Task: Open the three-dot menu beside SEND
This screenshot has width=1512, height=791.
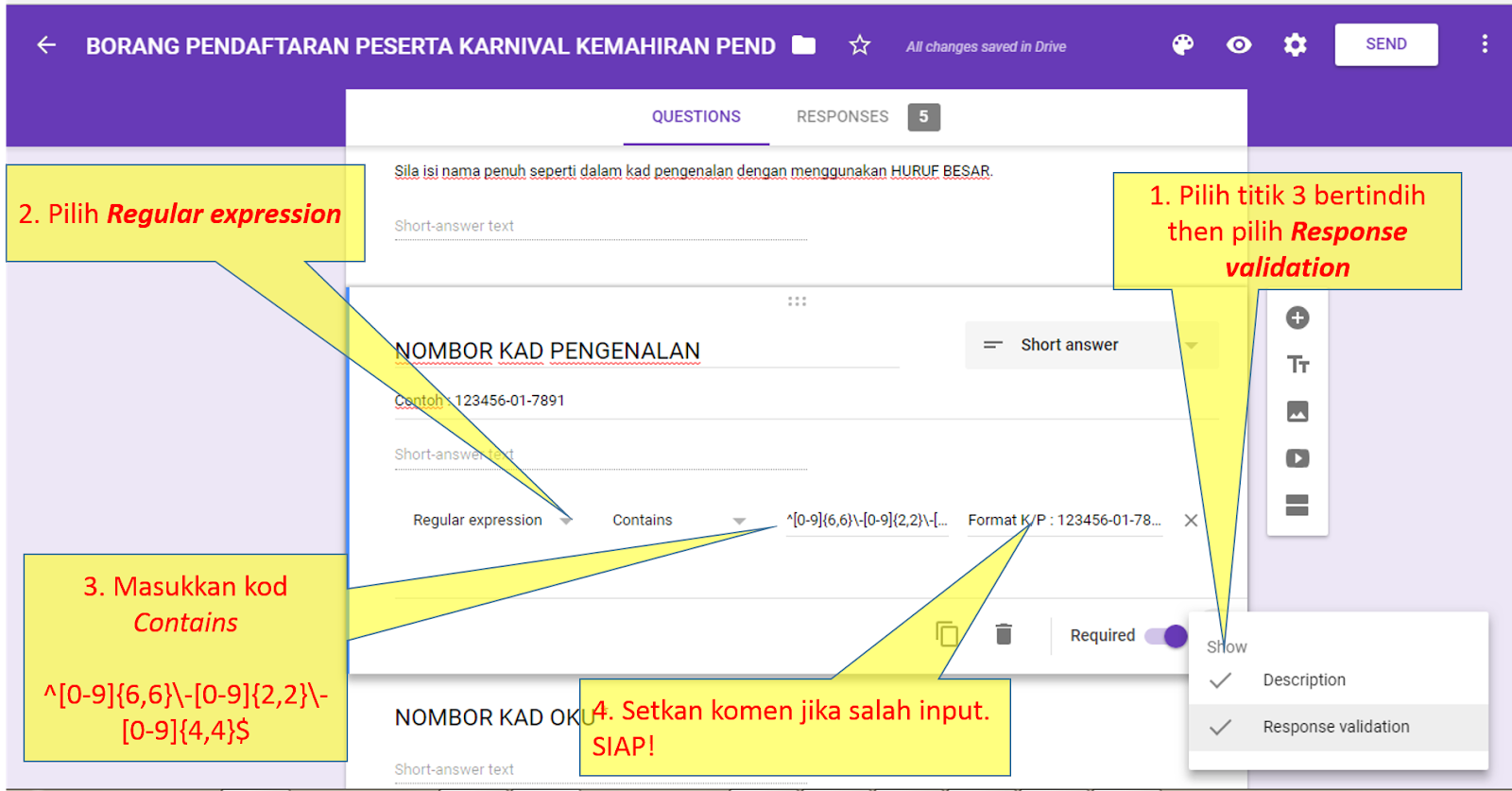Action: pyautogui.click(x=1485, y=44)
